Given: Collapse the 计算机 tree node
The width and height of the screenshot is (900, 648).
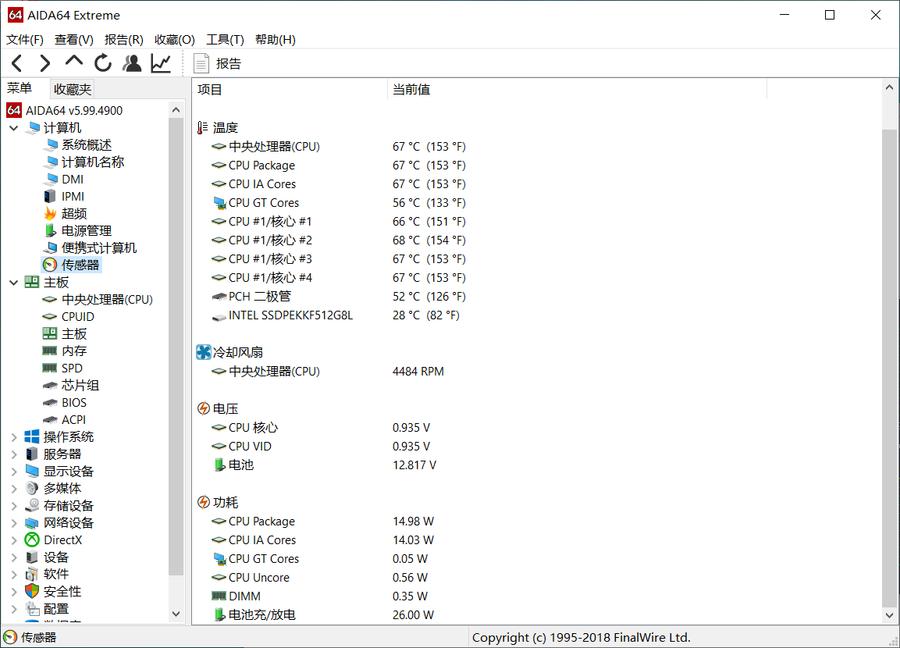Looking at the screenshot, I should tap(13, 128).
